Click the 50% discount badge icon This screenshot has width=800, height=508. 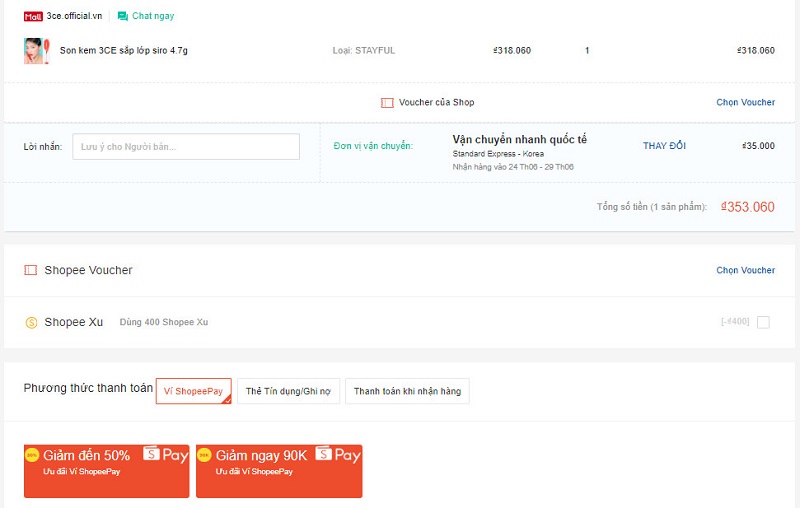pos(34,455)
